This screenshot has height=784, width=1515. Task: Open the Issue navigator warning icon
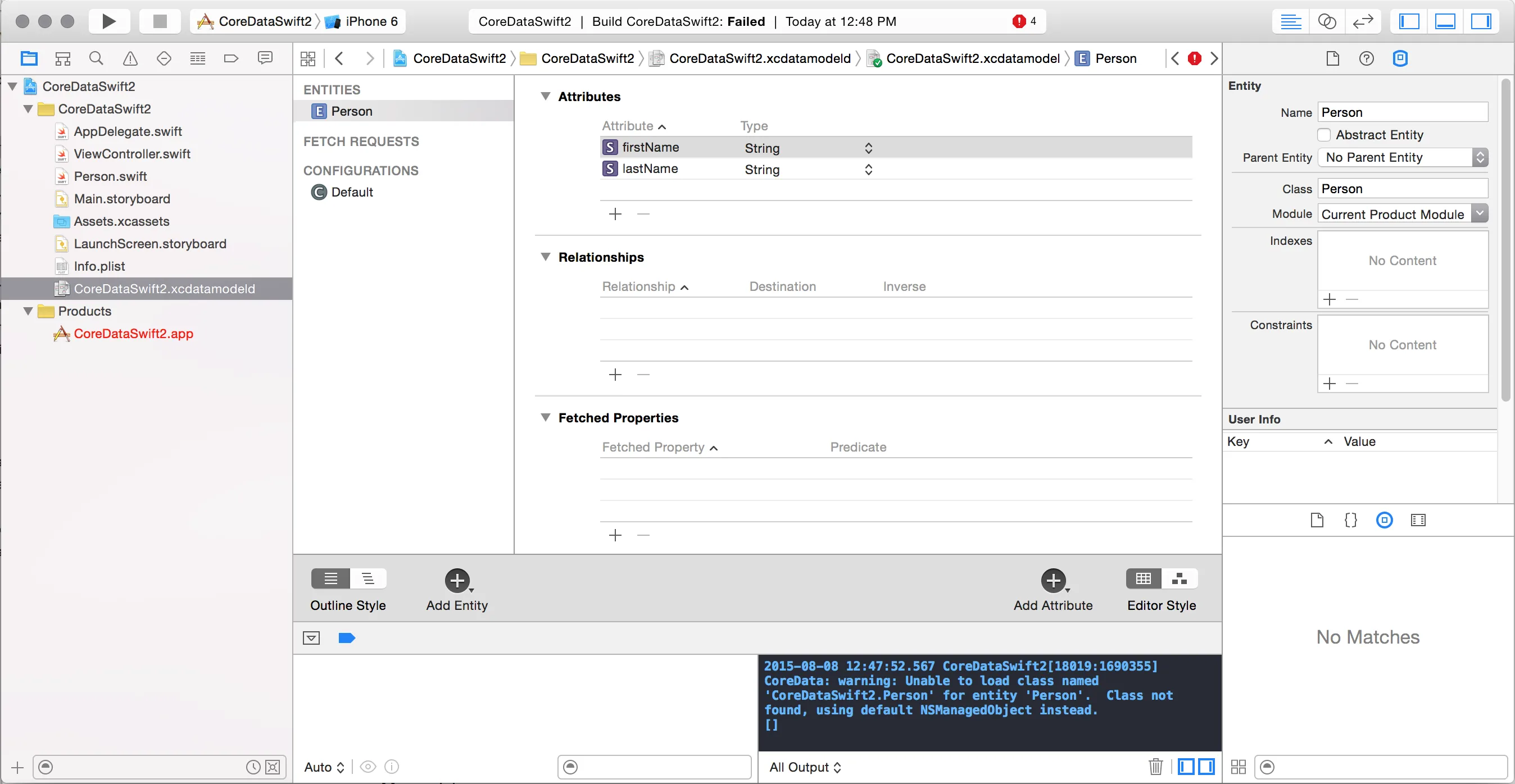pos(130,58)
